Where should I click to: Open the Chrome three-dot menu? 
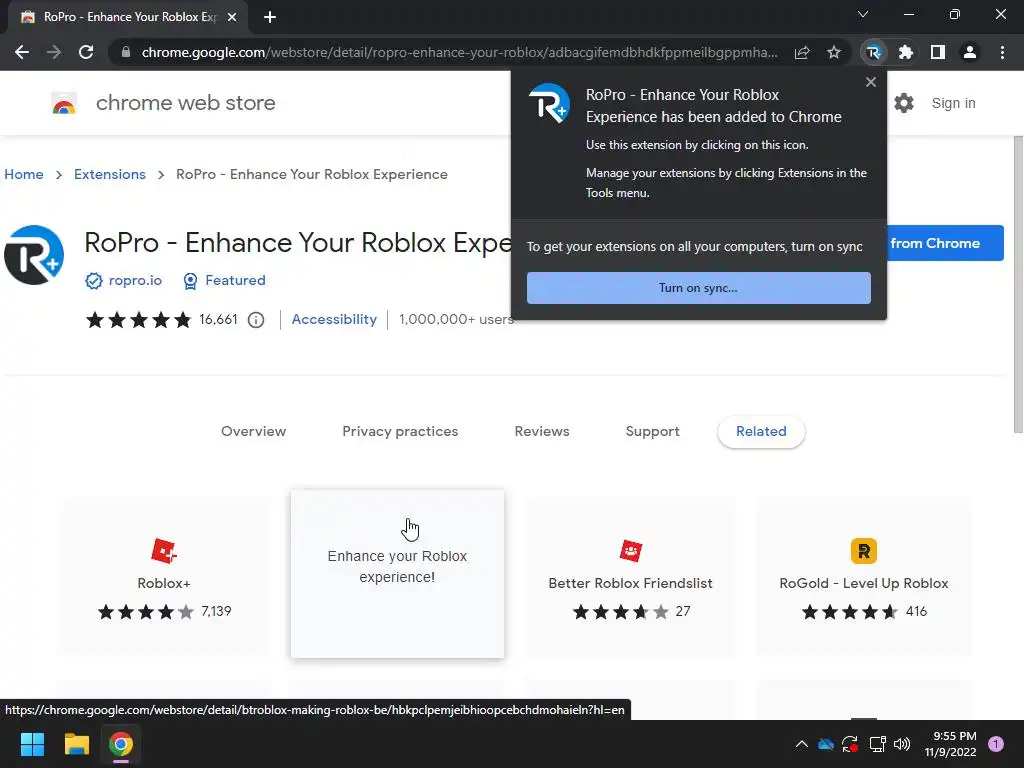pyautogui.click(x=1002, y=52)
